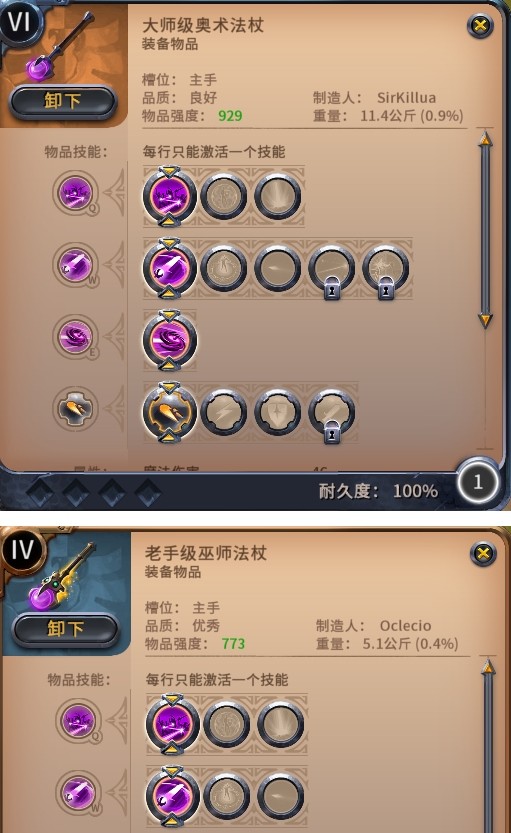Choose the shield passive skill
Viewport: 511px width, 833px height.
[277, 412]
